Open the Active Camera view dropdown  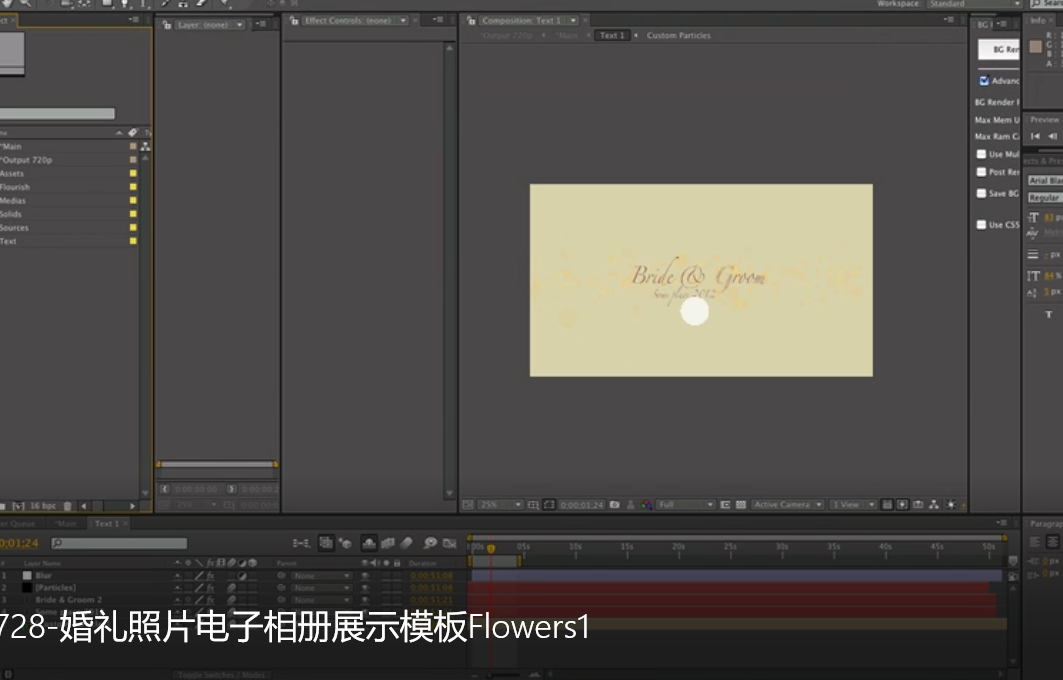point(788,504)
